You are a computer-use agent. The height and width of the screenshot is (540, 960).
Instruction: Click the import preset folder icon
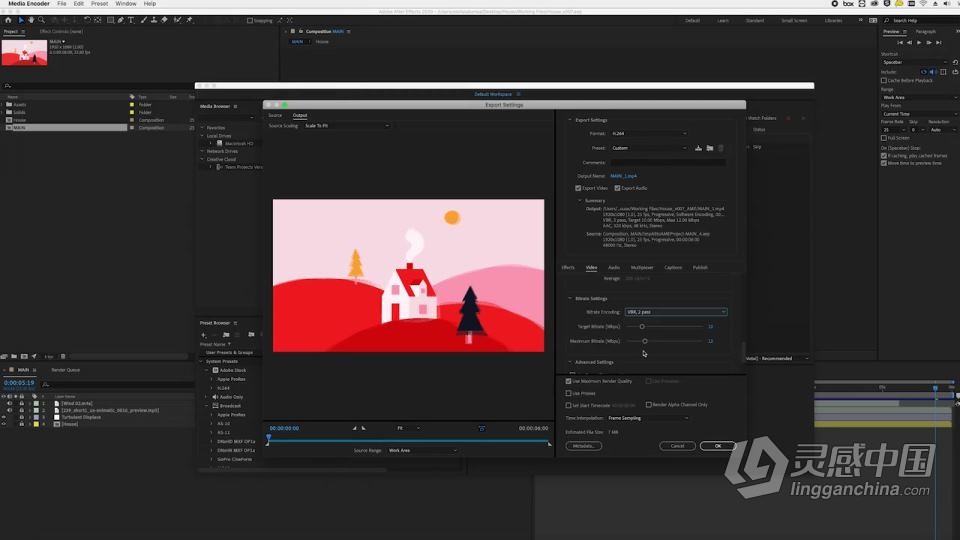coord(710,148)
